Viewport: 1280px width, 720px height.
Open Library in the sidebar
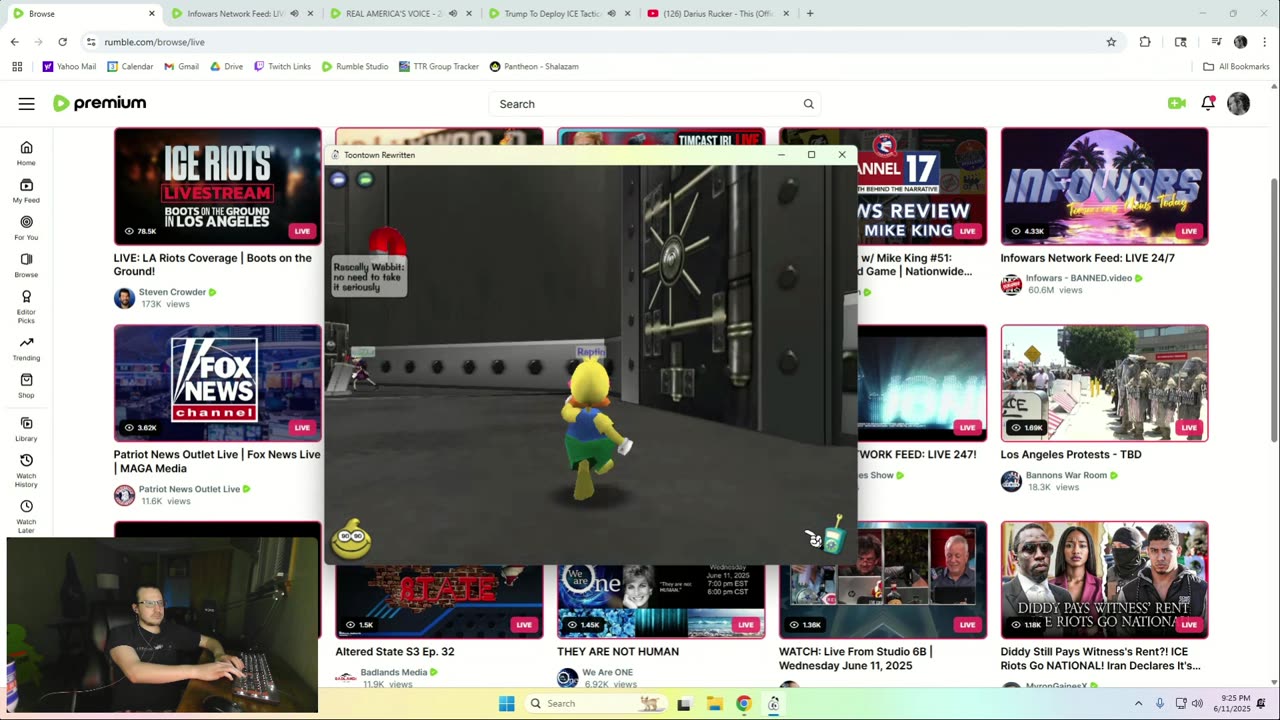click(x=26, y=429)
